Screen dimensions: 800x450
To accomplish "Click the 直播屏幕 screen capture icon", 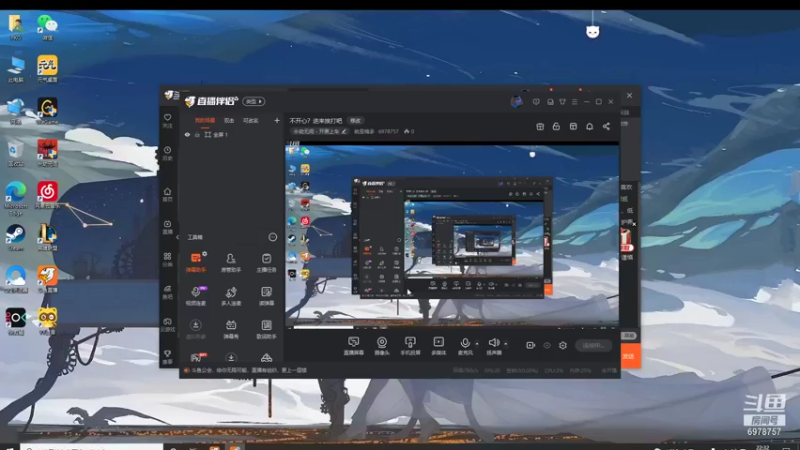I will point(353,344).
